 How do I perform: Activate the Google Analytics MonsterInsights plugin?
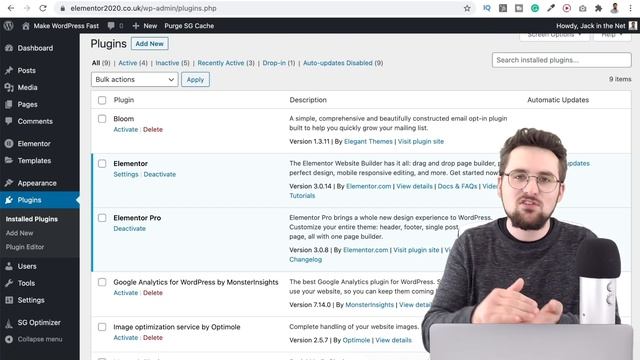126,293
